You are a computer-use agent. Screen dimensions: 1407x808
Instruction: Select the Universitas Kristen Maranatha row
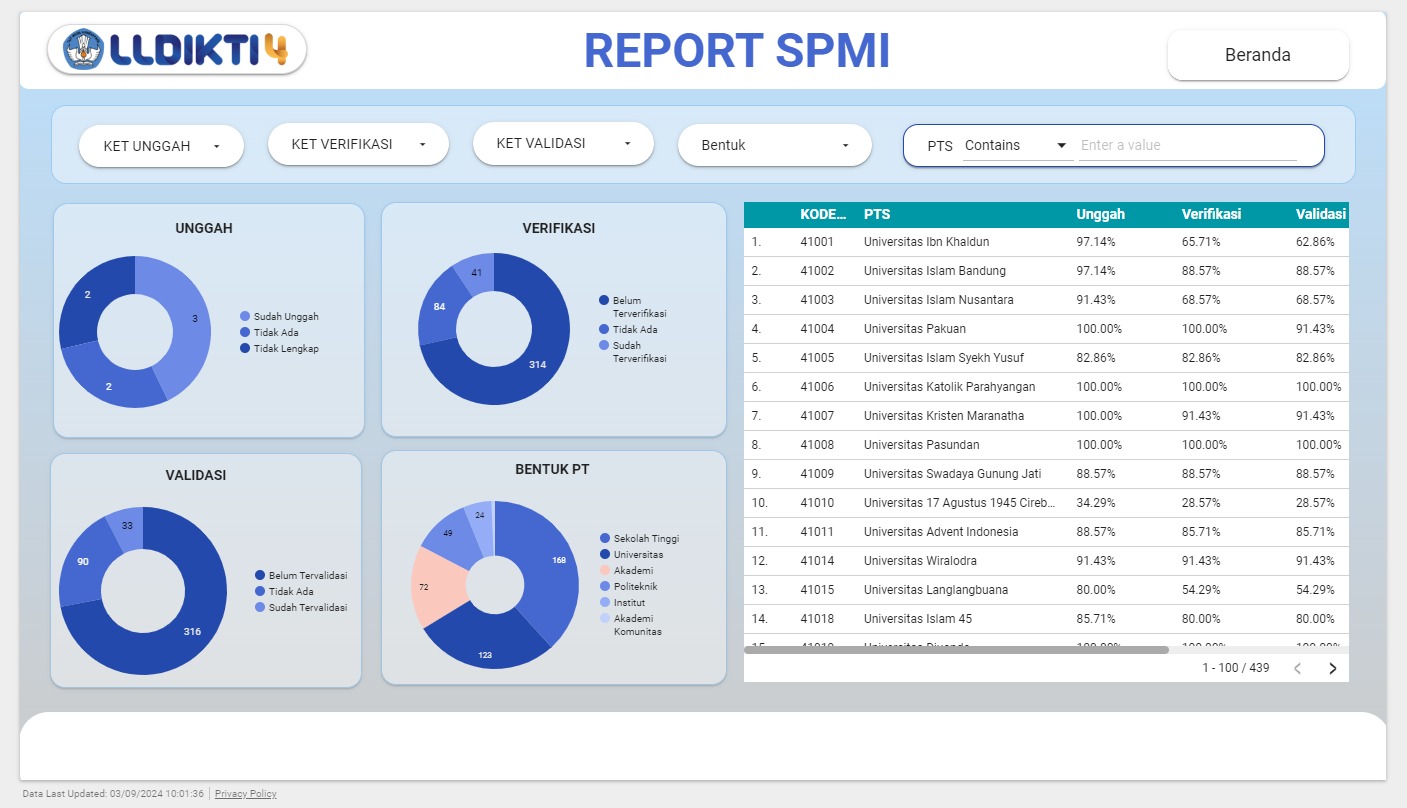coord(1046,416)
